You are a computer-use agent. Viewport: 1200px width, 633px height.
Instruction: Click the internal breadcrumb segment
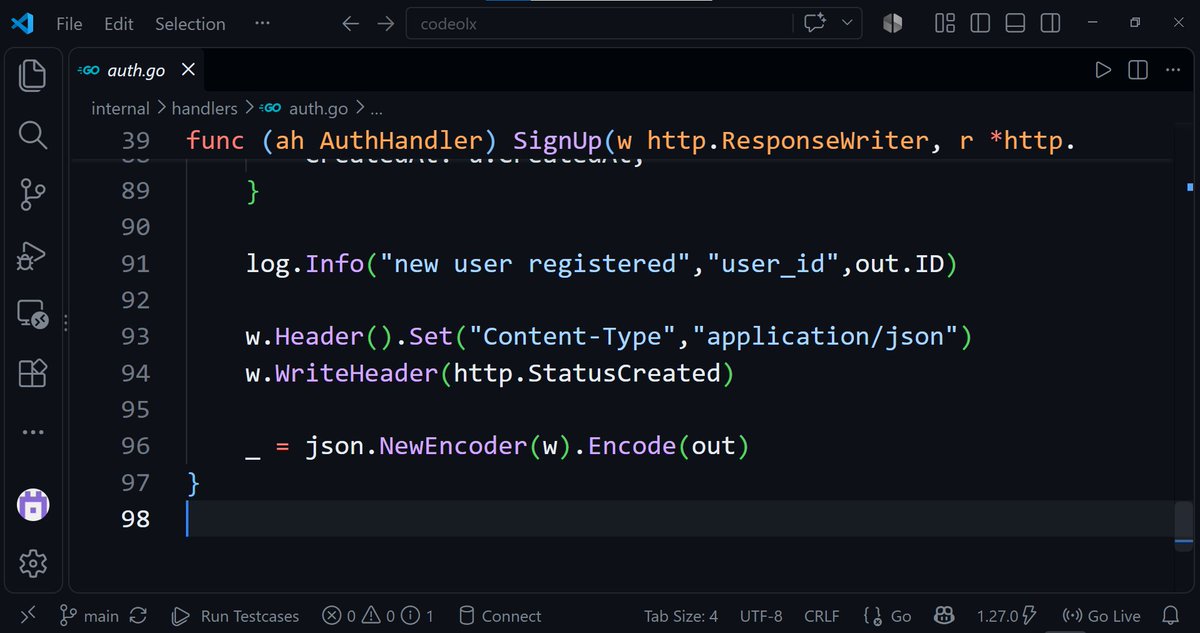pyautogui.click(x=120, y=108)
